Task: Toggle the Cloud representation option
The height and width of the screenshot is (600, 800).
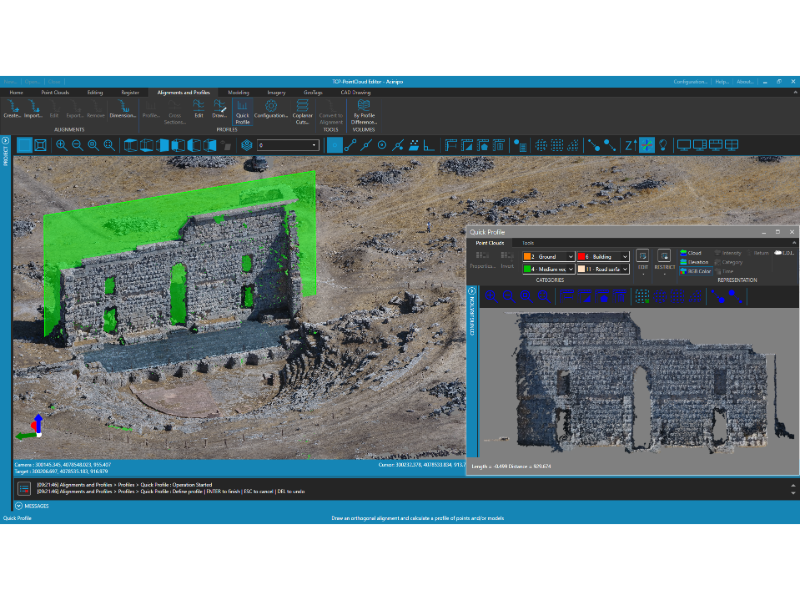Action: (691, 253)
